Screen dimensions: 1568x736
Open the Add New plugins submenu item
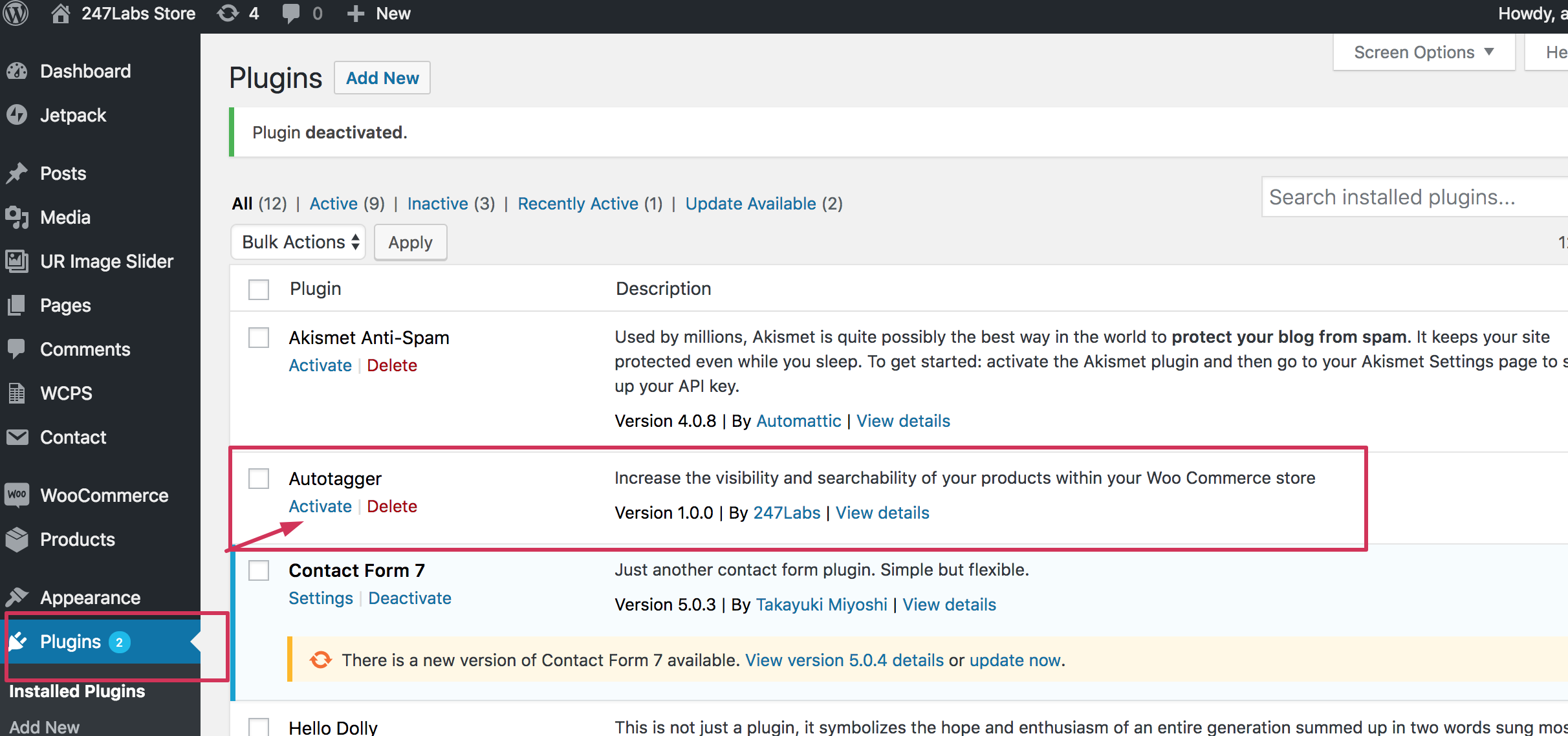(44, 728)
